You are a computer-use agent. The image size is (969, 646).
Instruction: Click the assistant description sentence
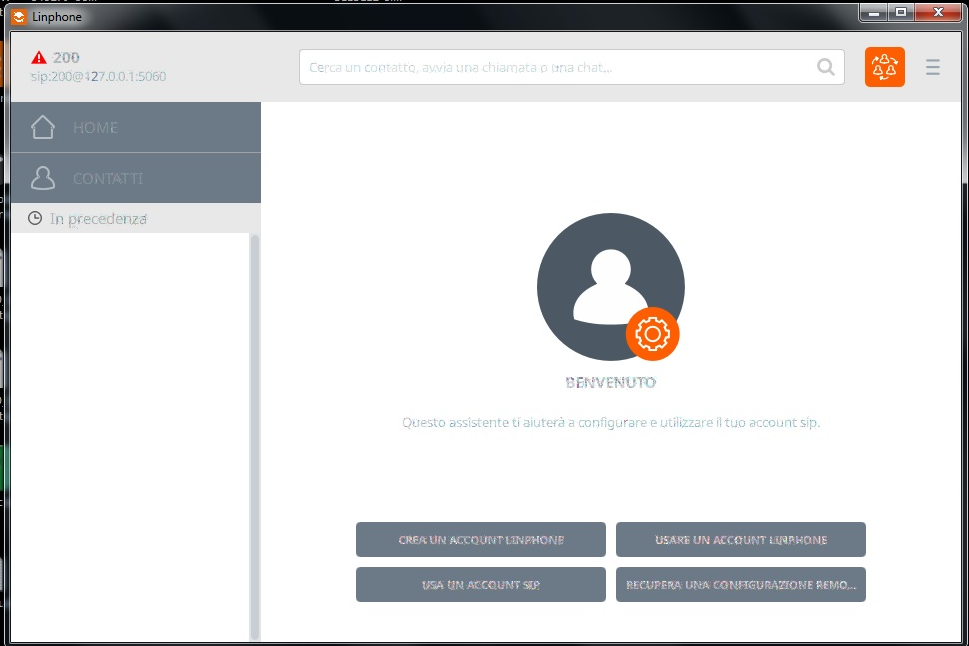click(611, 423)
